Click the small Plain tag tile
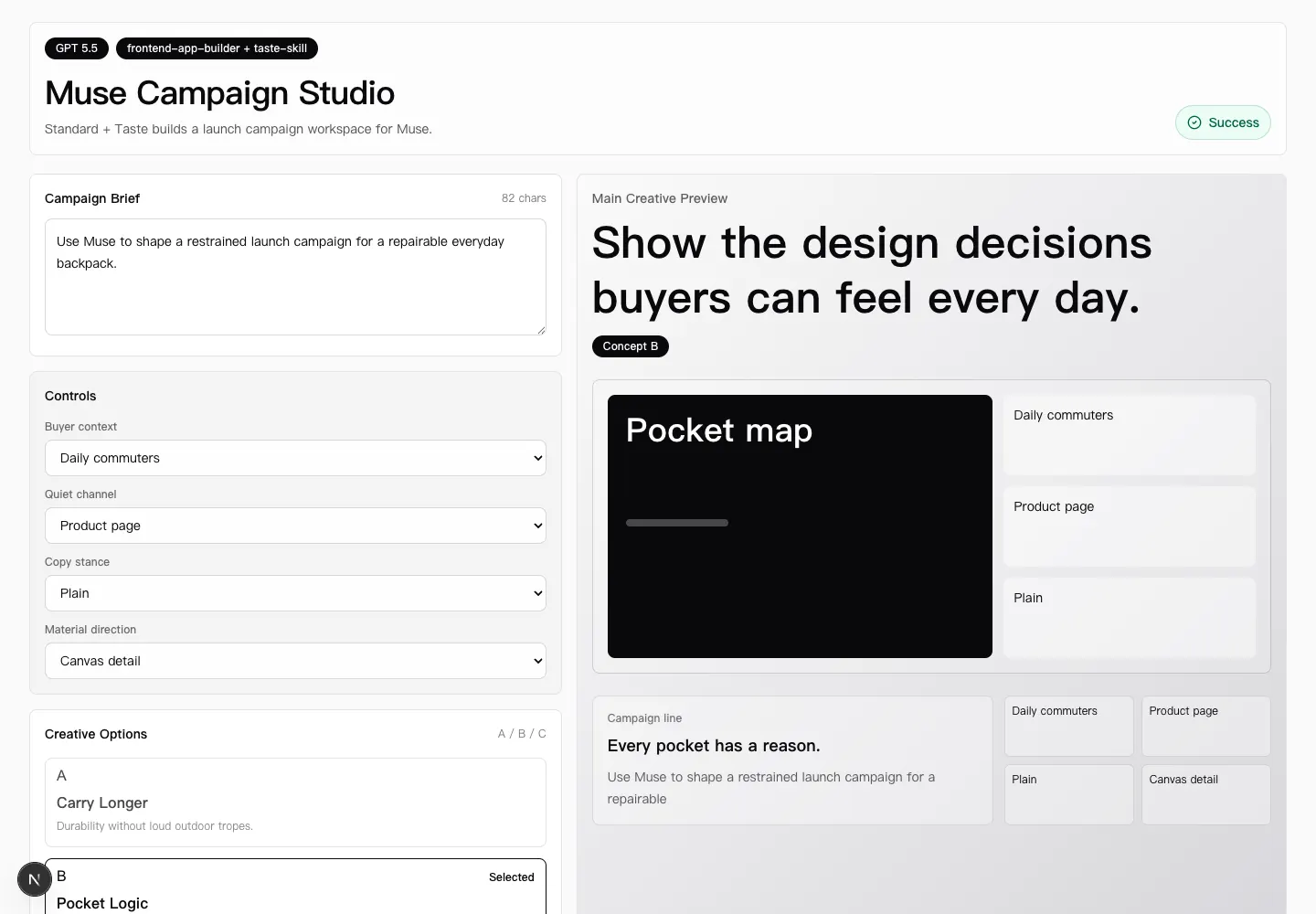Image resolution: width=1316 pixels, height=914 pixels. click(x=1069, y=795)
